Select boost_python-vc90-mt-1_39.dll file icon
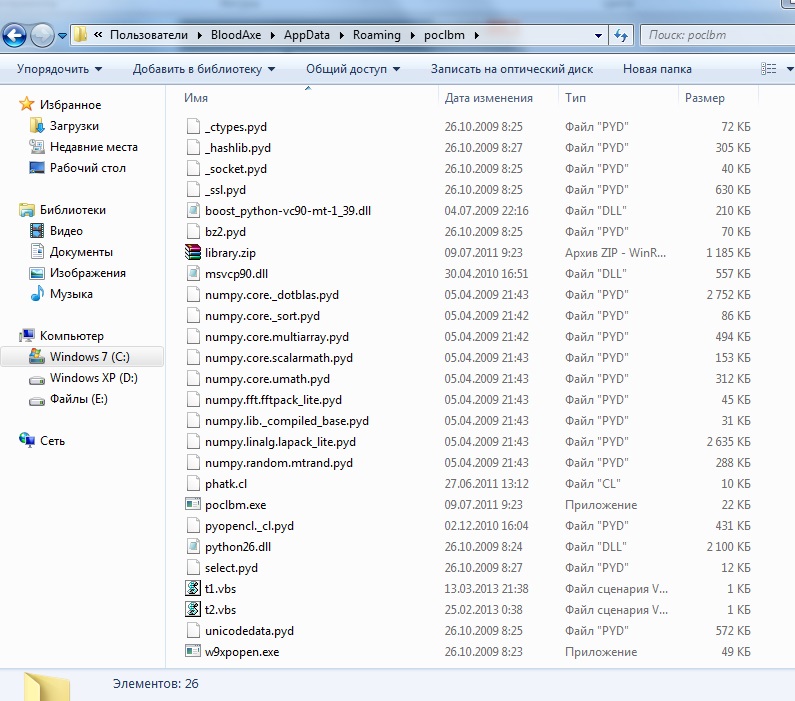 coord(193,210)
